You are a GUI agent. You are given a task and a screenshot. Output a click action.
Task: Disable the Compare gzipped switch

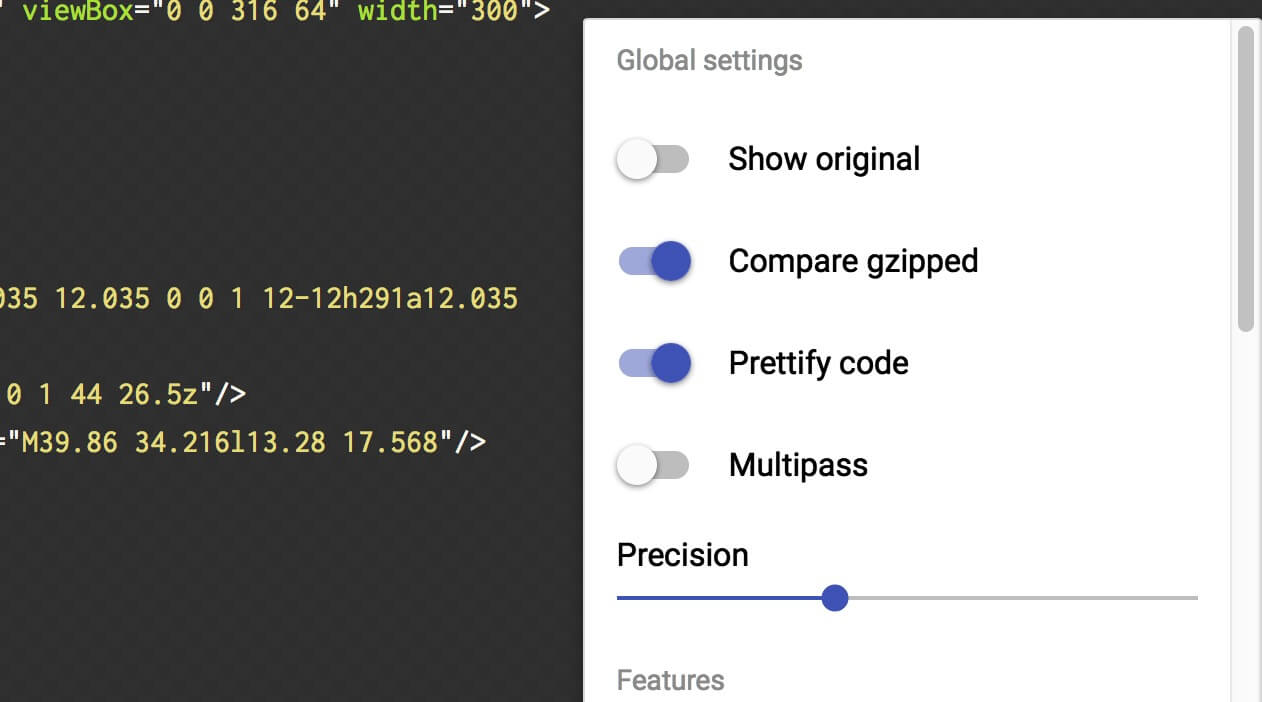[654, 261]
